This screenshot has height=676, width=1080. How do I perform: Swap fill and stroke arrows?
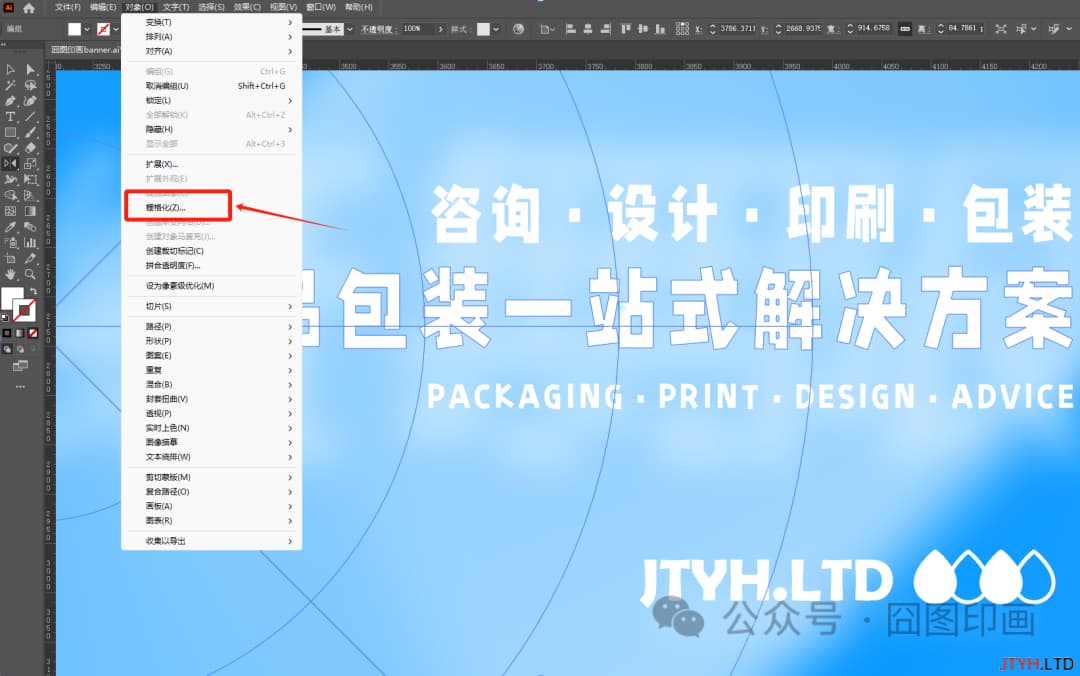[x=34, y=291]
